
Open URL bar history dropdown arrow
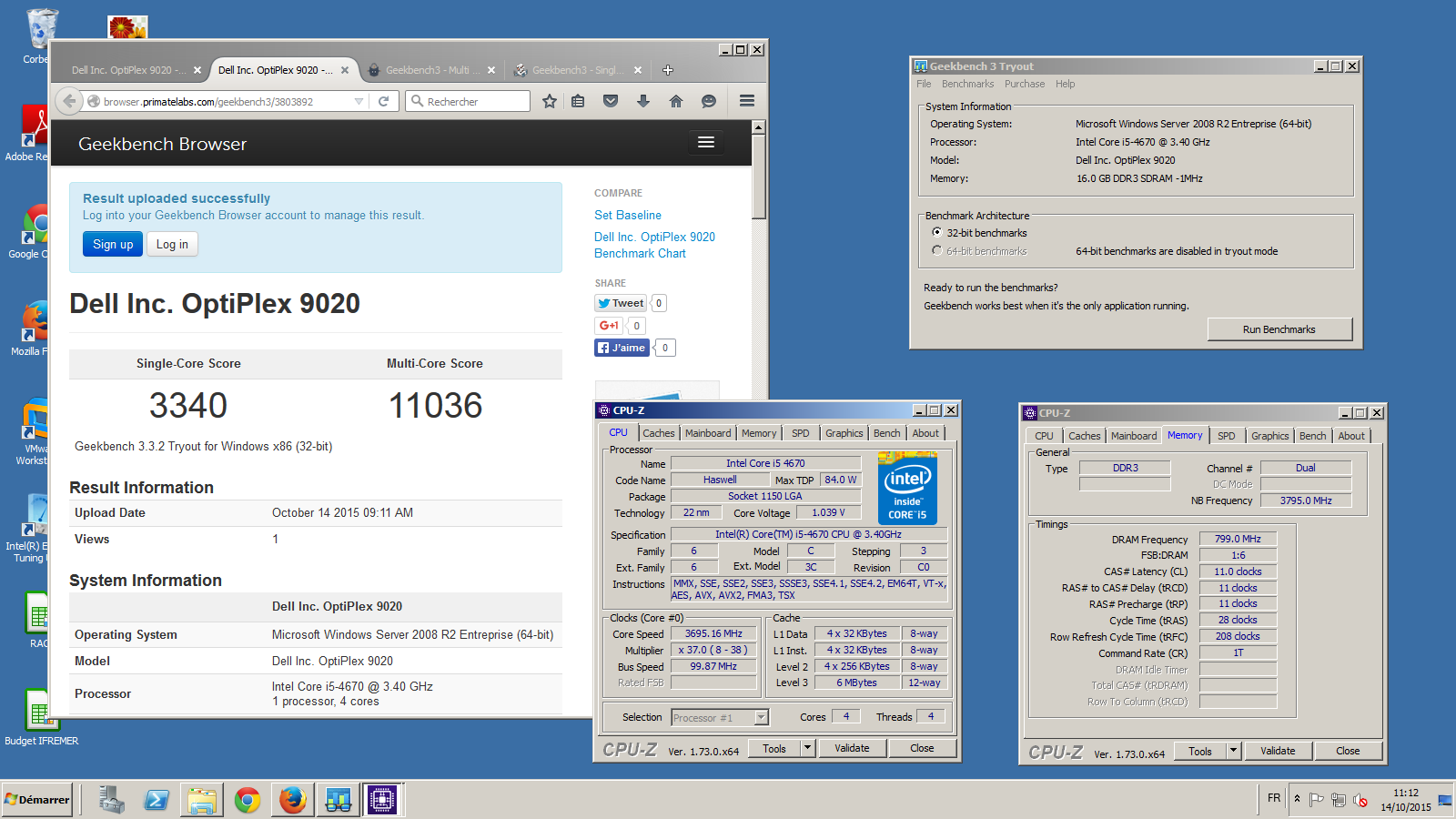pyautogui.click(x=359, y=101)
